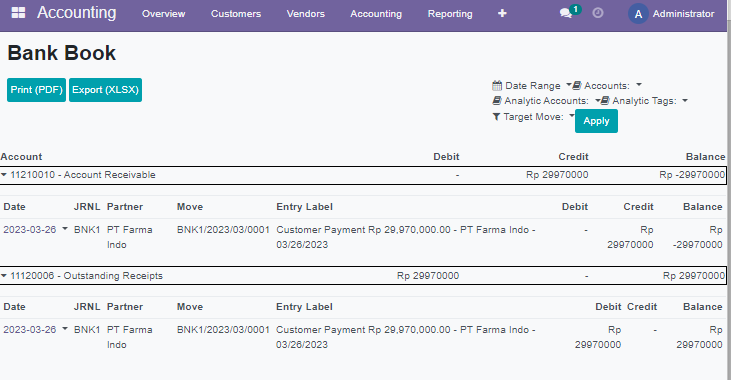Open the apps grid menu icon

point(18,13)
